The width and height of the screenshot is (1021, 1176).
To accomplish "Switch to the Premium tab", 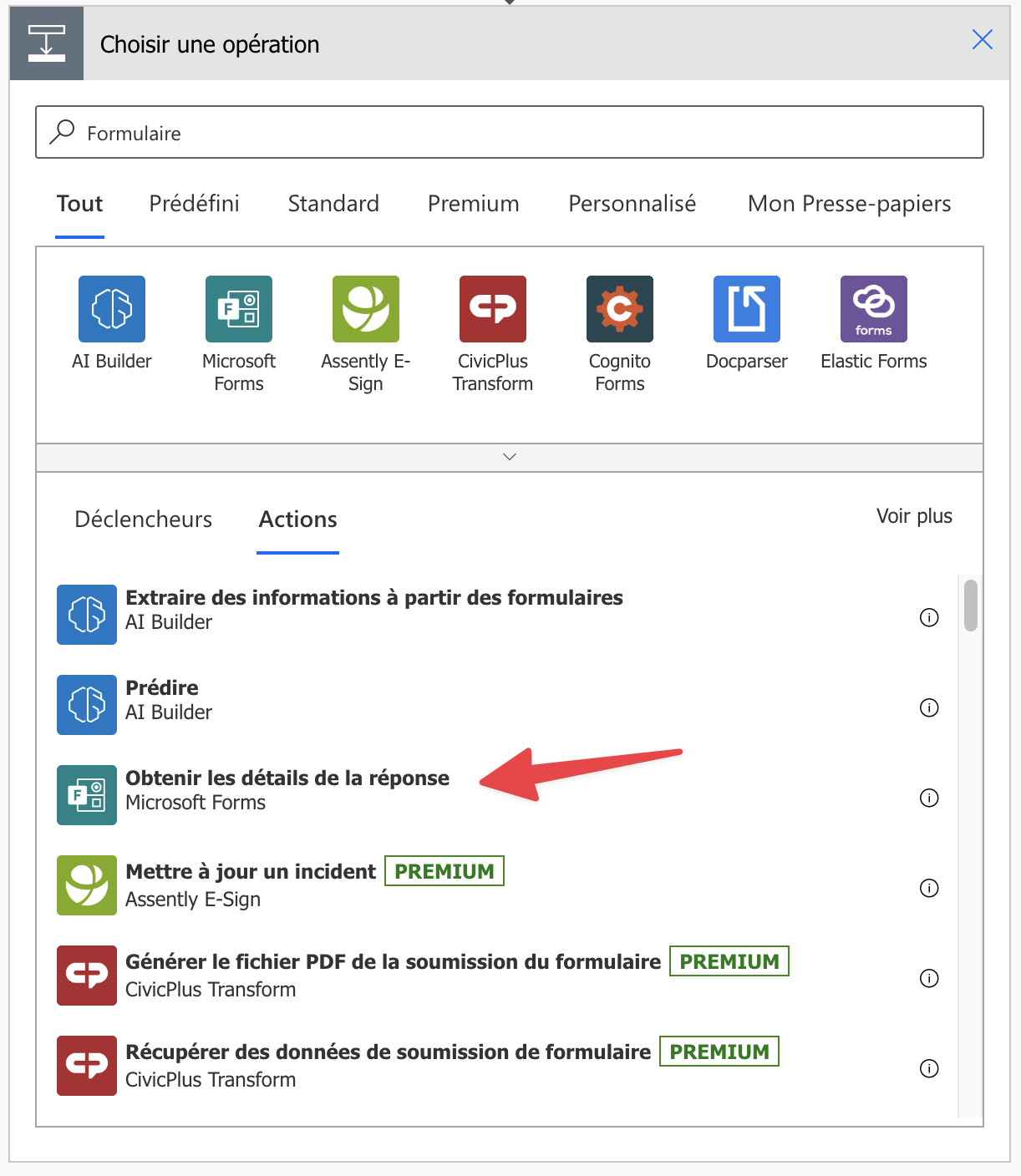I will [473, 204].
